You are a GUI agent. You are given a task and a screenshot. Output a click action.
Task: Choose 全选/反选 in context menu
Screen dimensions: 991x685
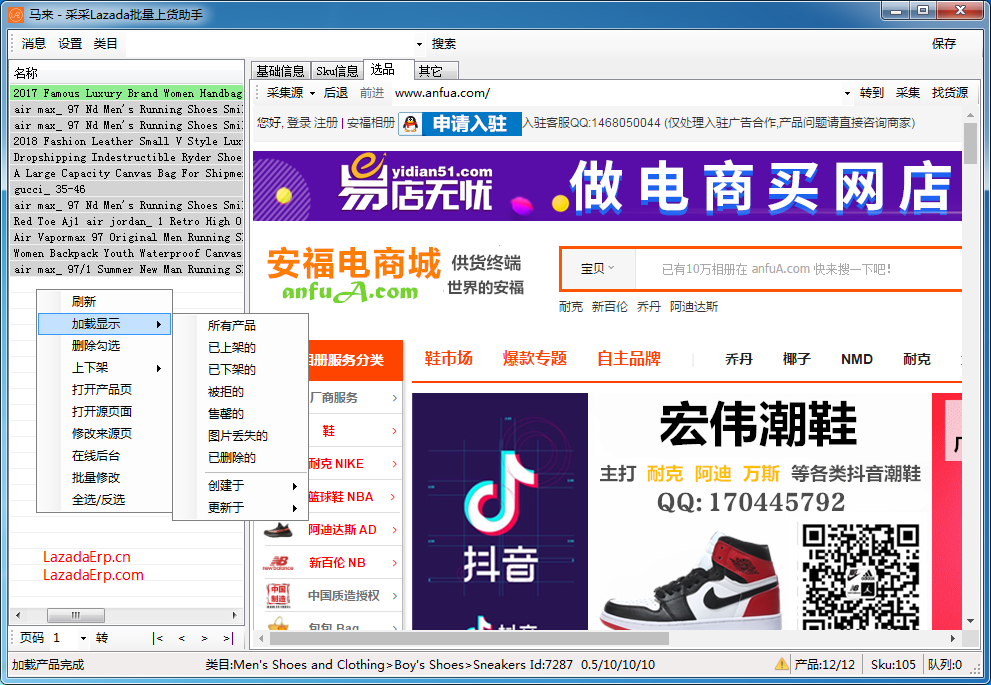pyautogui.click(x=104, y=500)
